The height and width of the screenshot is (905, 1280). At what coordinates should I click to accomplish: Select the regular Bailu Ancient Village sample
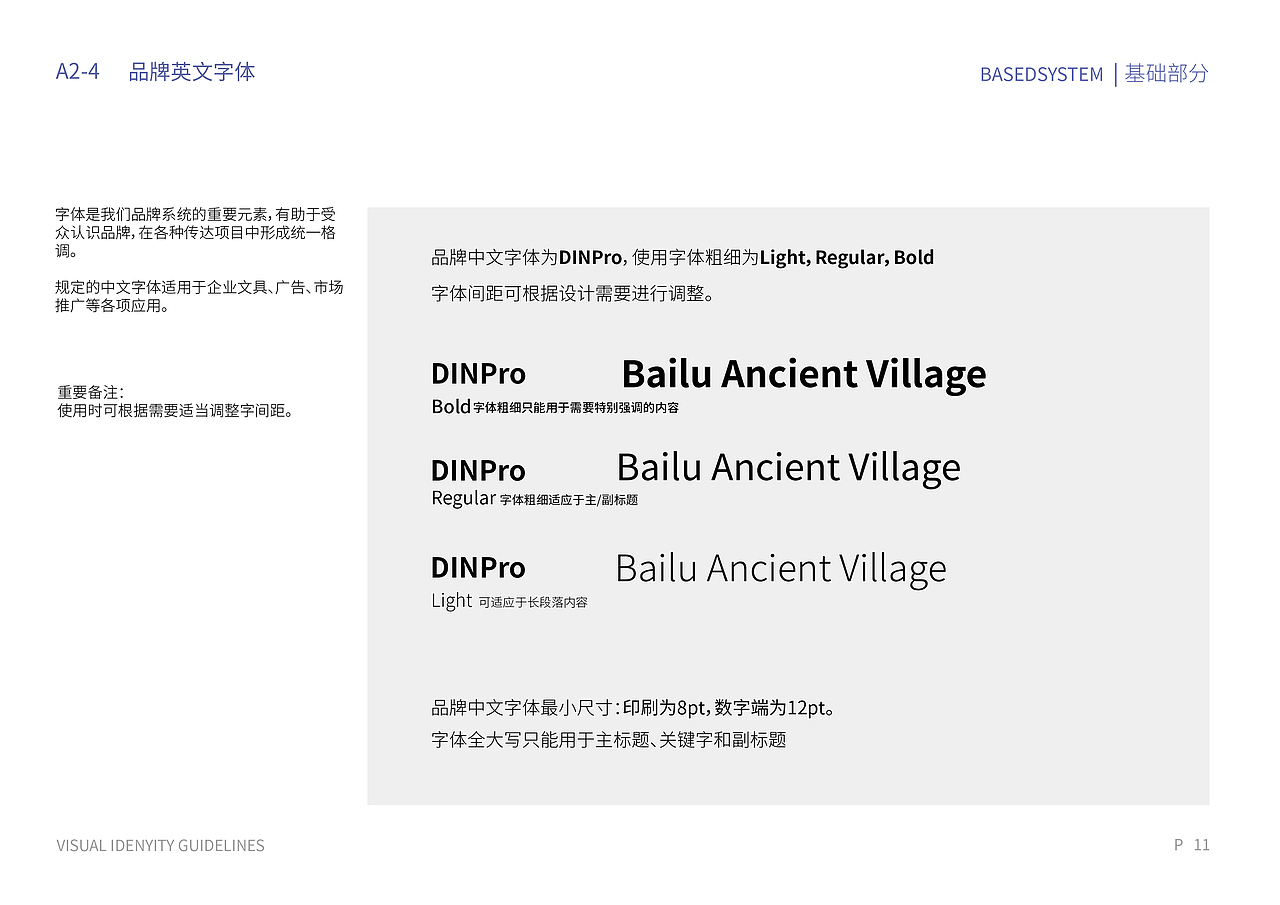[x=788, y=467]
